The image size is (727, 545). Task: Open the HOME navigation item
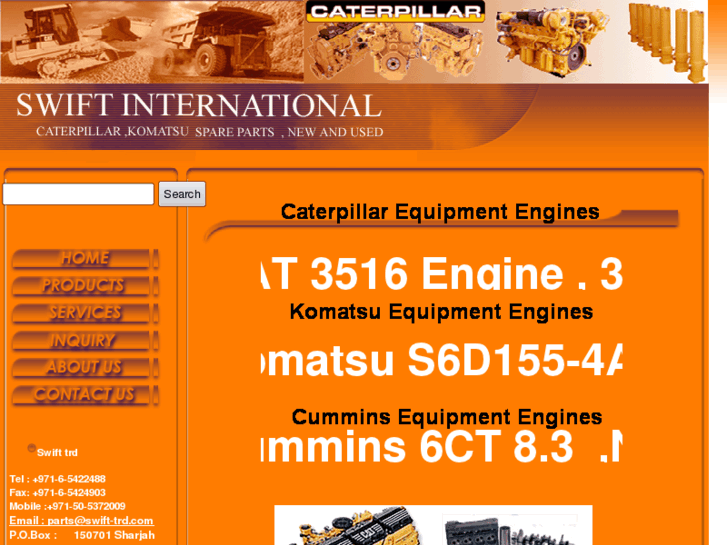[85, 258]
